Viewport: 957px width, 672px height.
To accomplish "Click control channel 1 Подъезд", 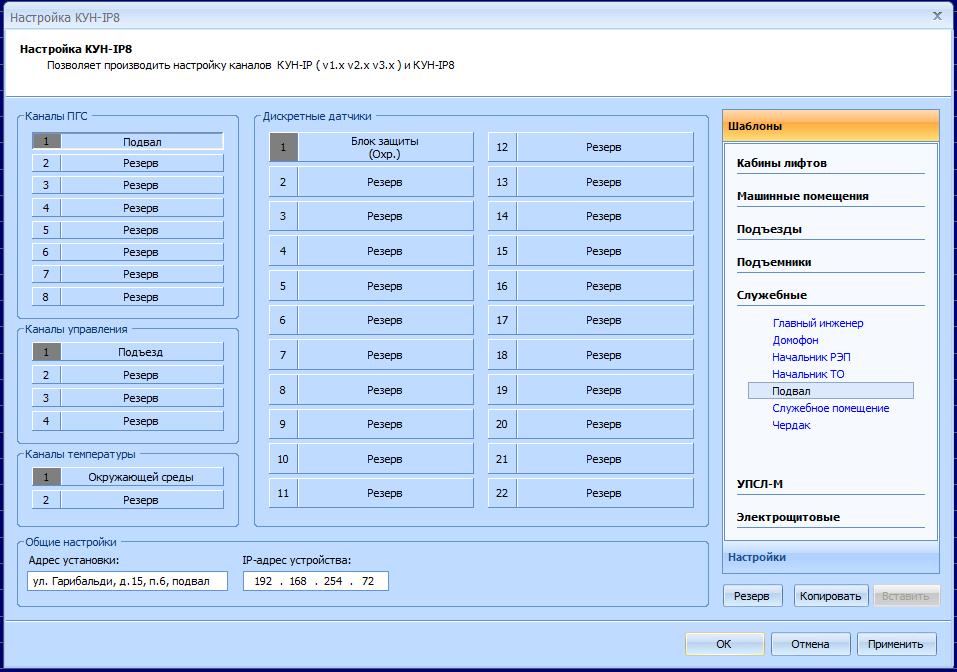I will pyautogui.click(x=141, y=352).
